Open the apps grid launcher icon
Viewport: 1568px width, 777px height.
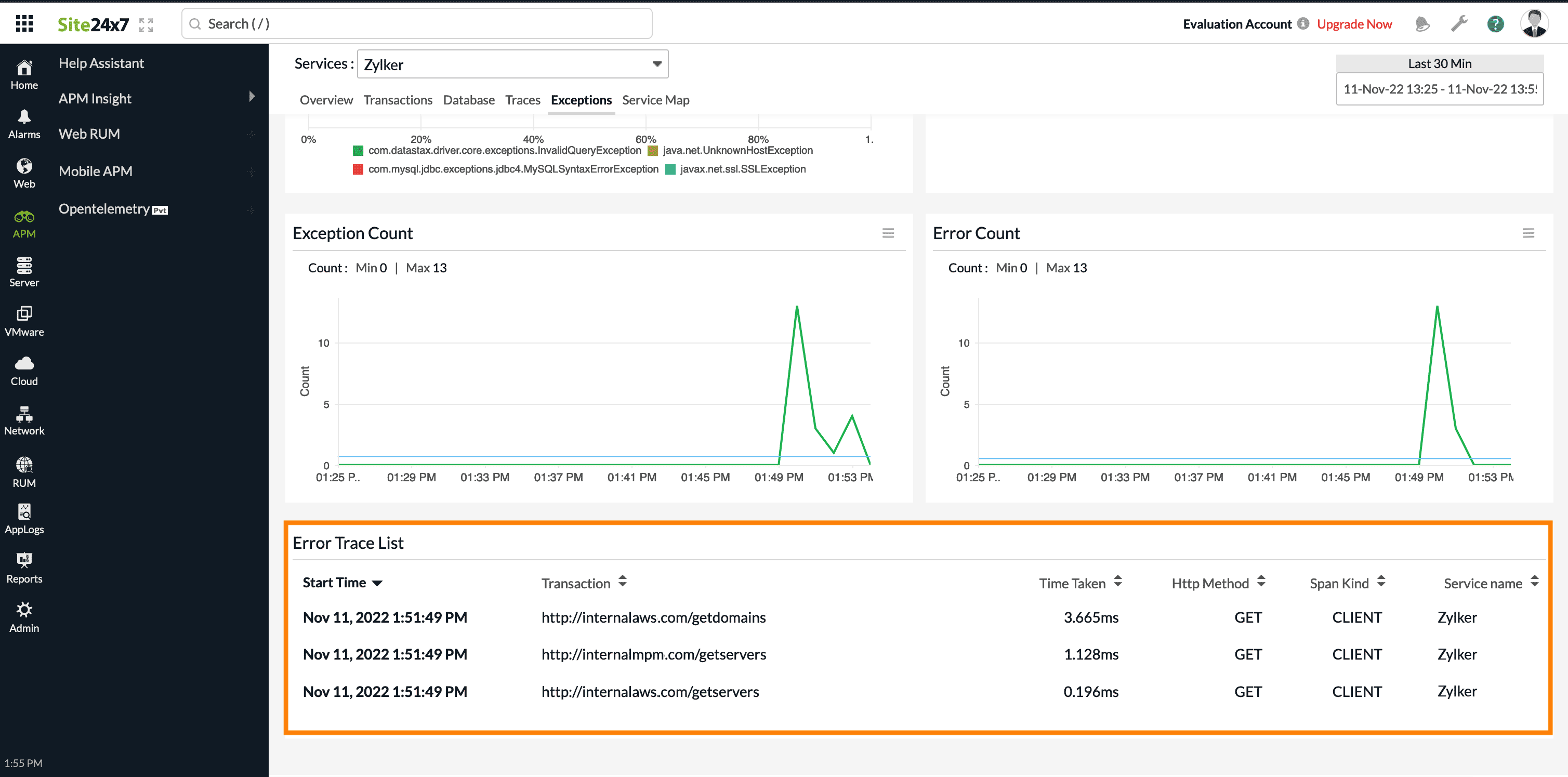(24, 24)
